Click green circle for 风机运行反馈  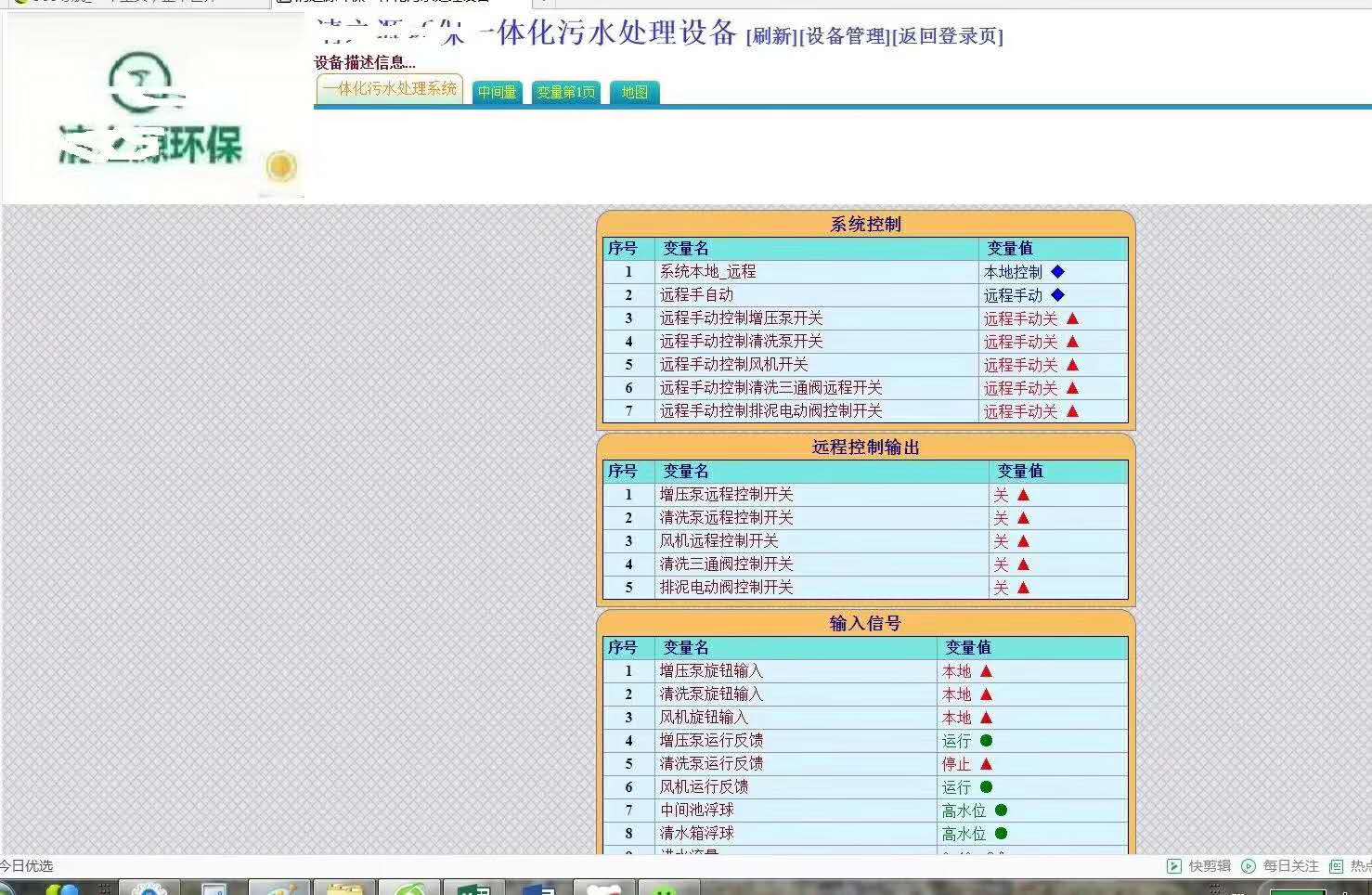[986, 787]
